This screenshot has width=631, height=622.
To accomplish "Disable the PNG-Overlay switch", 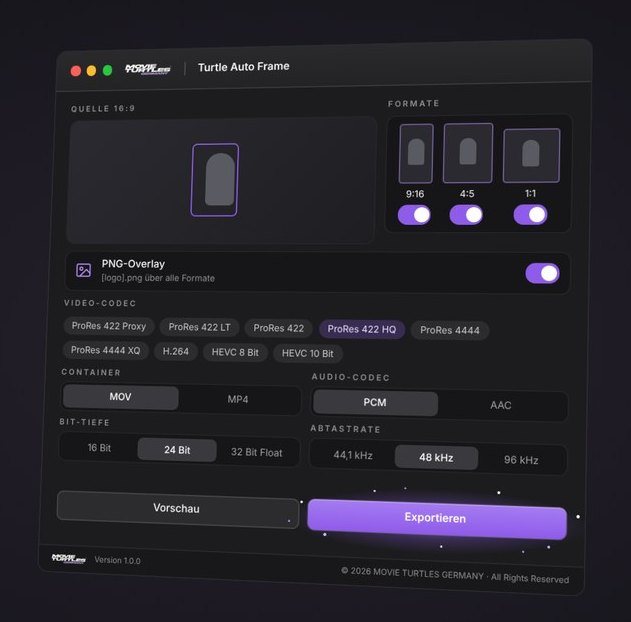I will 542,274.
